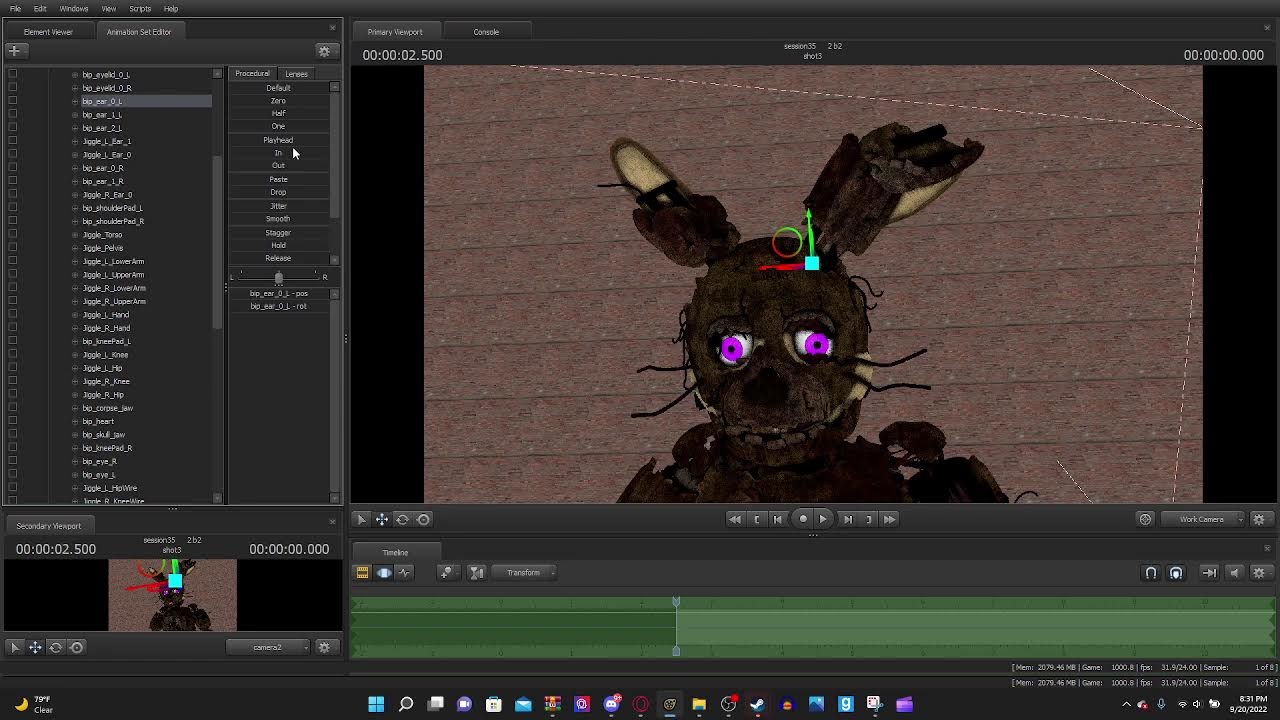Switch to Motion Editor mode in timeline
Image resolution: width=1280 pixels, height=720 pixels.
(384, 573)
